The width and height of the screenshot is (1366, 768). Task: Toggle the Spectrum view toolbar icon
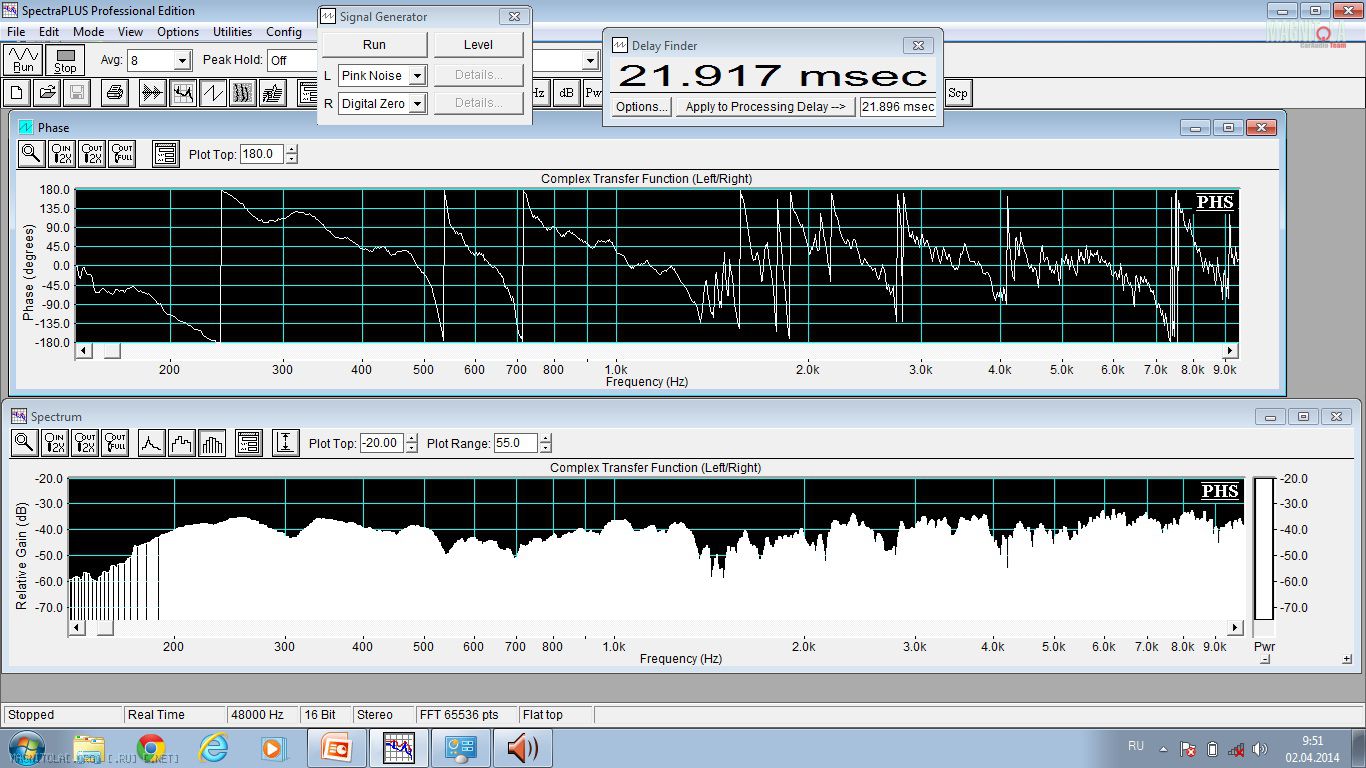[182, 93]
